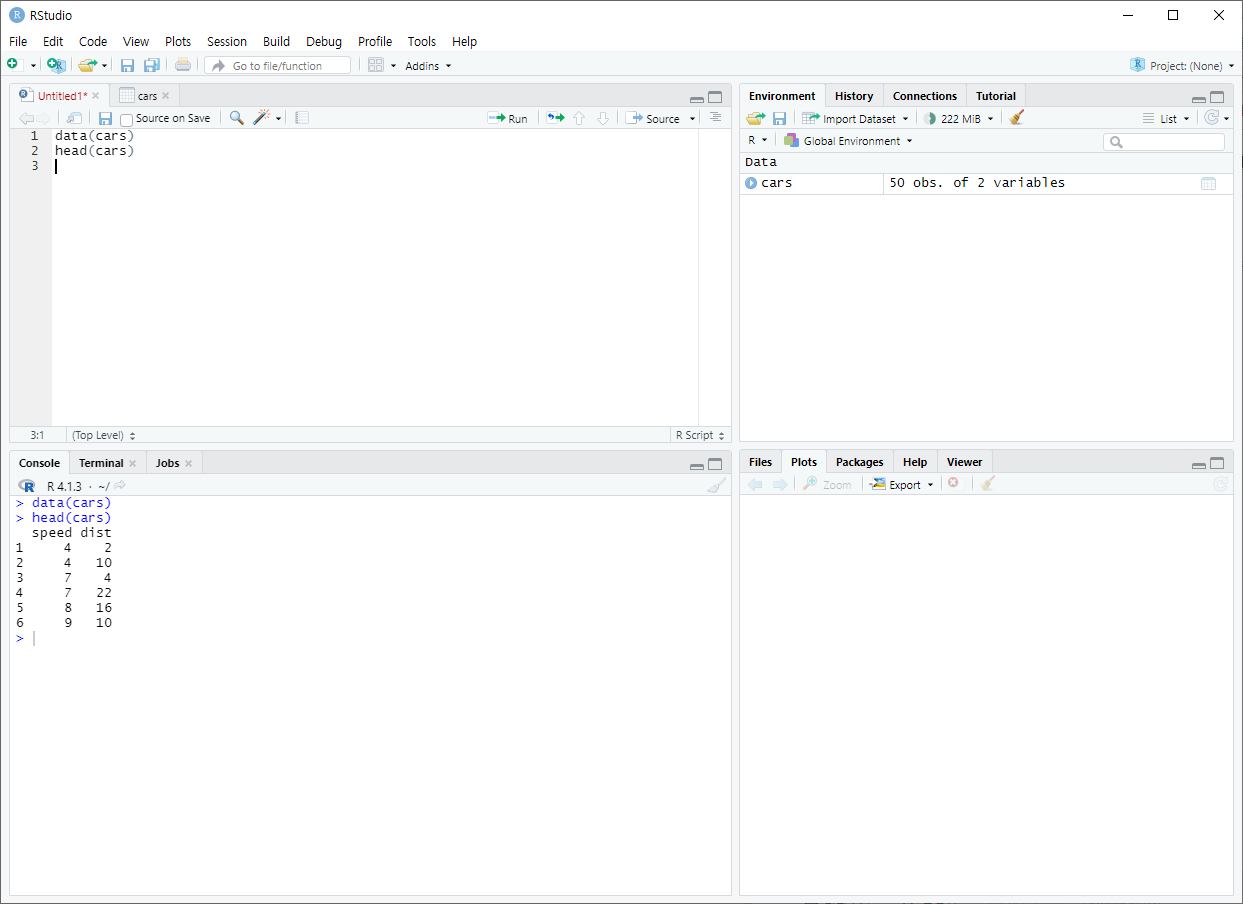Click the console input prompt
This screenshot has height=904, width=1243.
pyautogui.click(x=370, y=638)
